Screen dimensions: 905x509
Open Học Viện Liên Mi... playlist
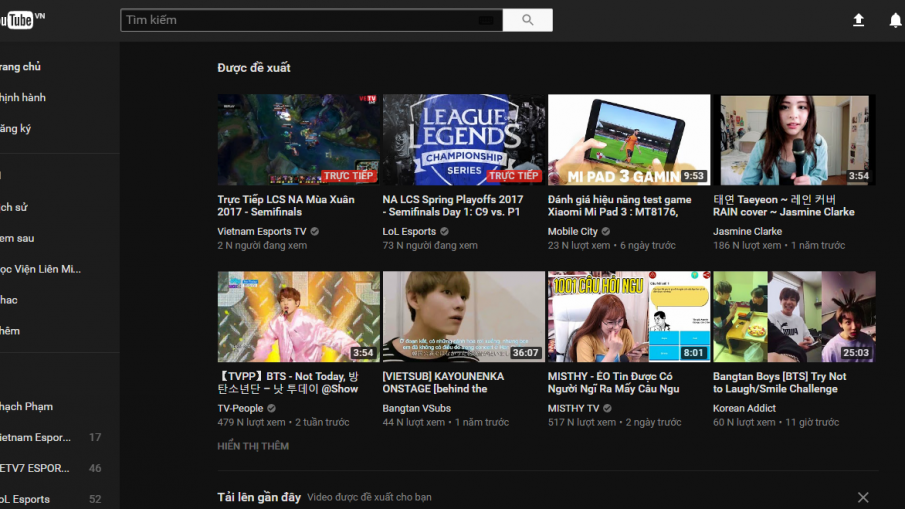pos(40,269)
